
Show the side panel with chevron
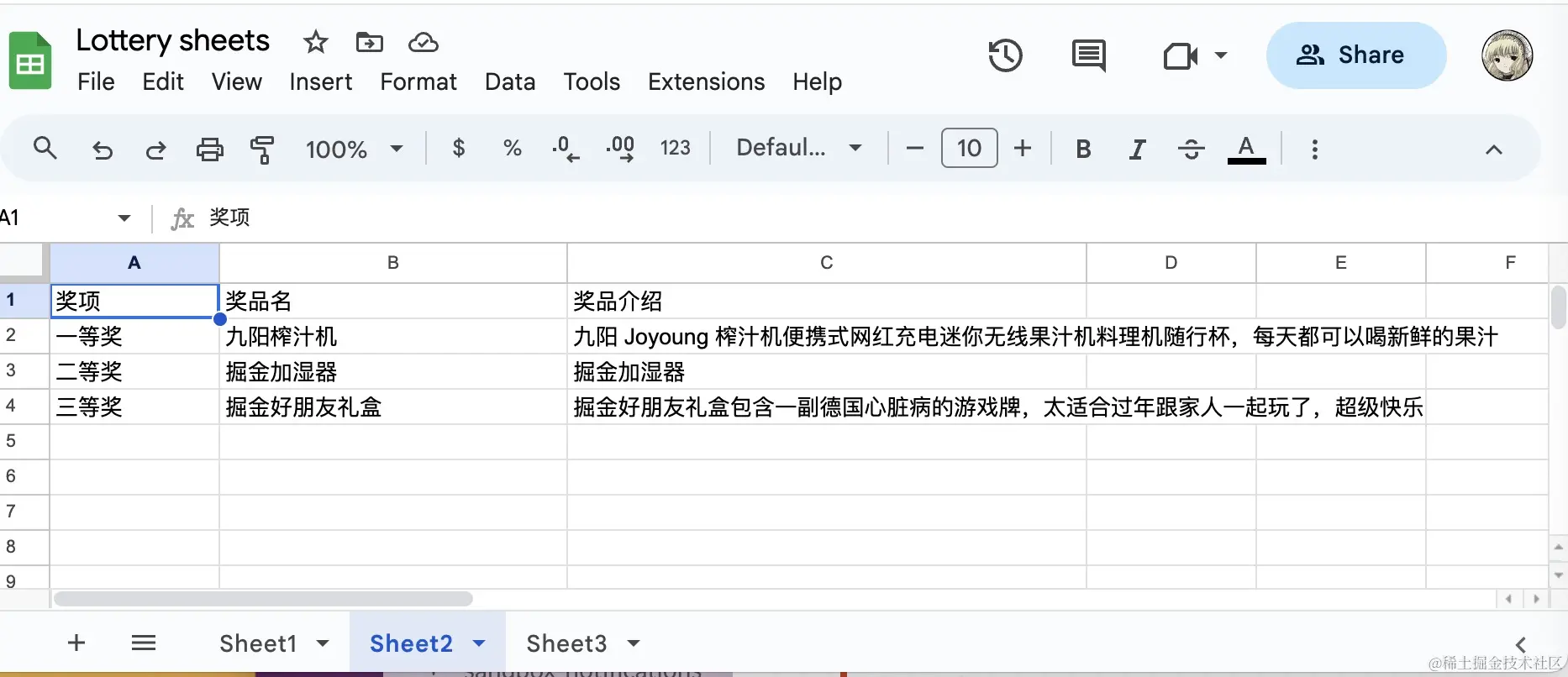click(x=1520, y=644)
